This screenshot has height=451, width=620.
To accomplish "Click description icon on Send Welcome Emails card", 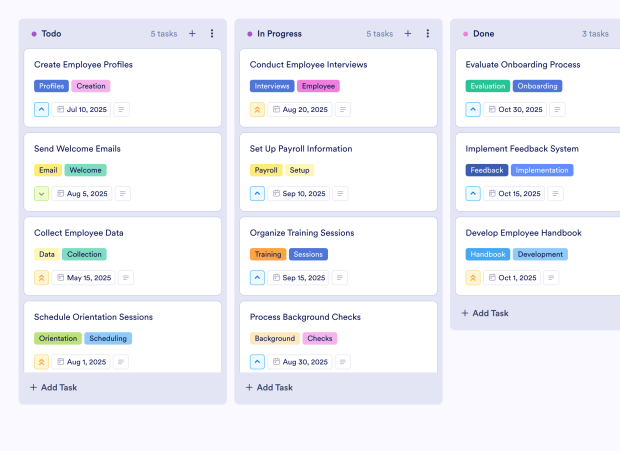I will (x=123, y=193).
